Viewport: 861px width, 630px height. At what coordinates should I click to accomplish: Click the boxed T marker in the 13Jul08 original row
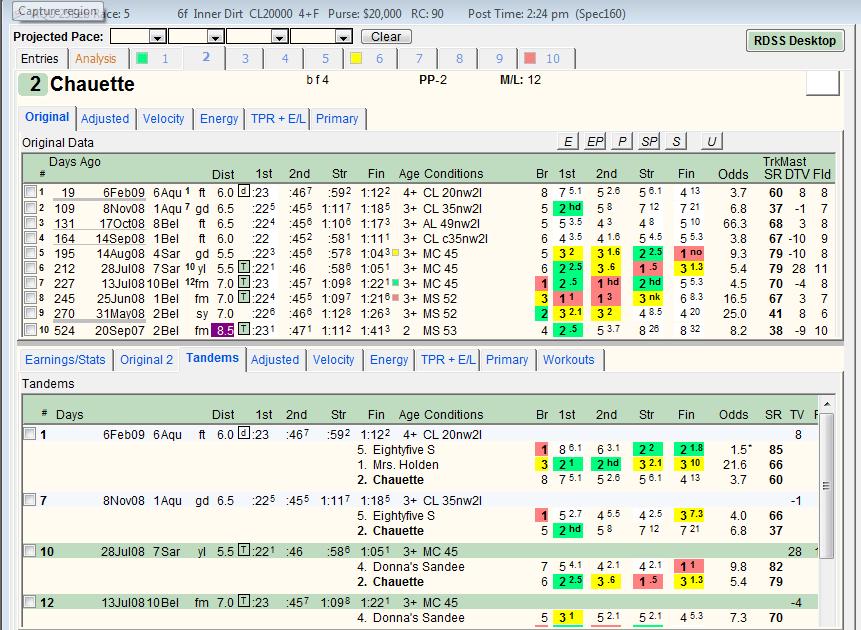point(244,282)
